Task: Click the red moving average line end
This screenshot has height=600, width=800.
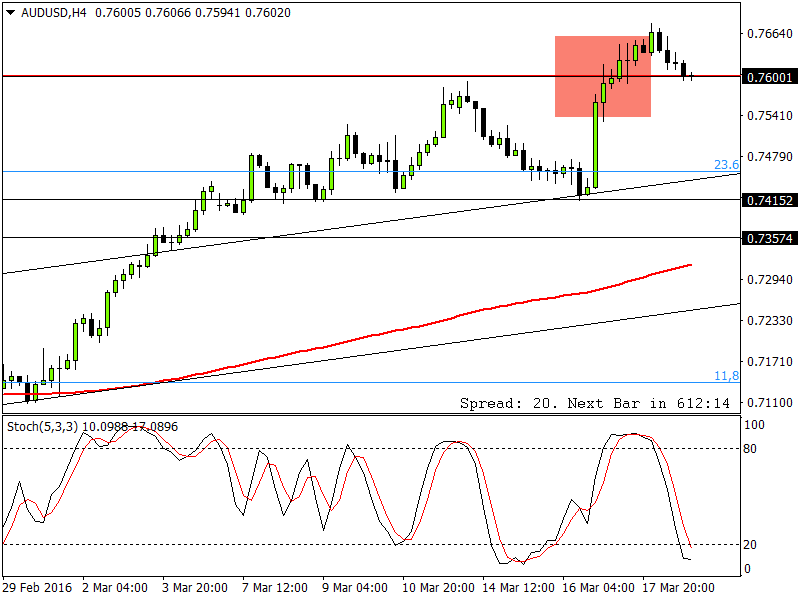Action: (x=690, y=265)
